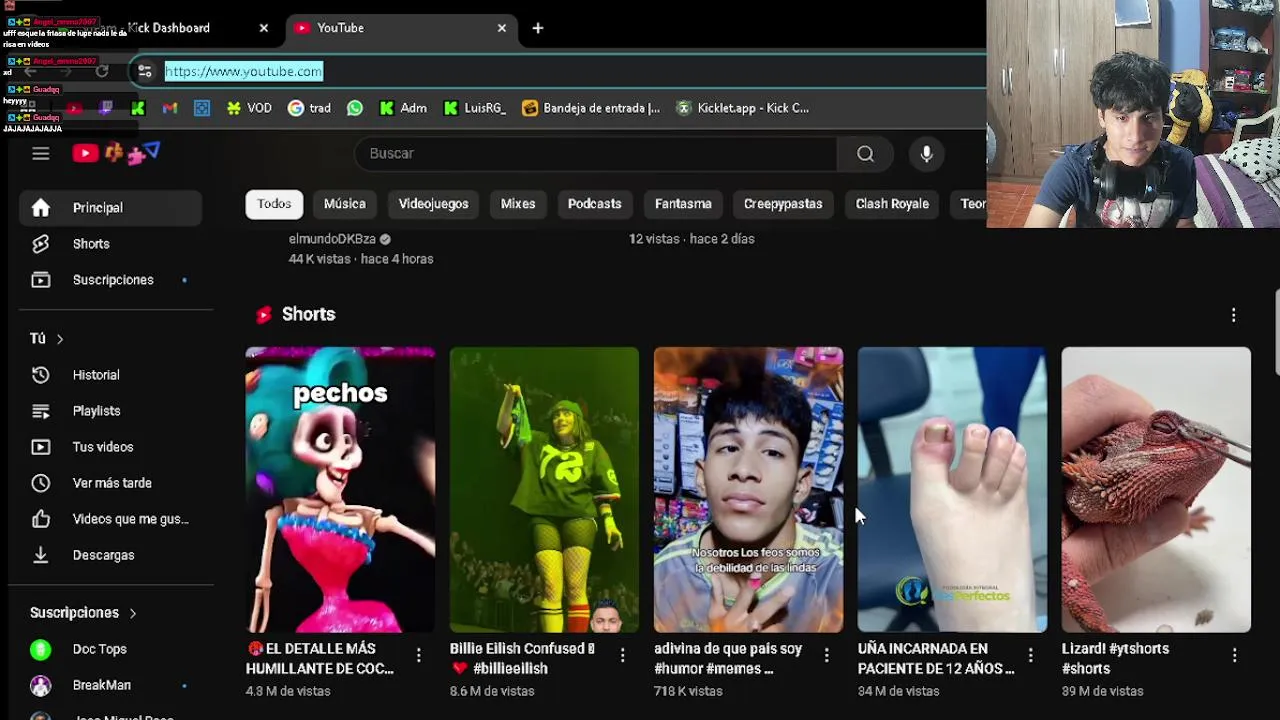Open Ver más tarde in sidebar
The height and width of the screenshot is (720, 1280).
click(x=110, y=483)
